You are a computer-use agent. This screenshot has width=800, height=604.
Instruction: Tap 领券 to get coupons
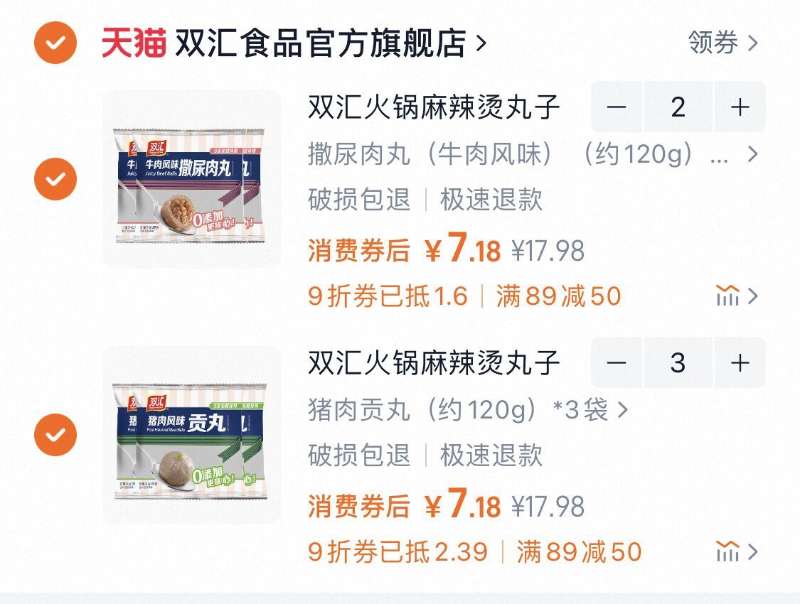click(722, 43)
